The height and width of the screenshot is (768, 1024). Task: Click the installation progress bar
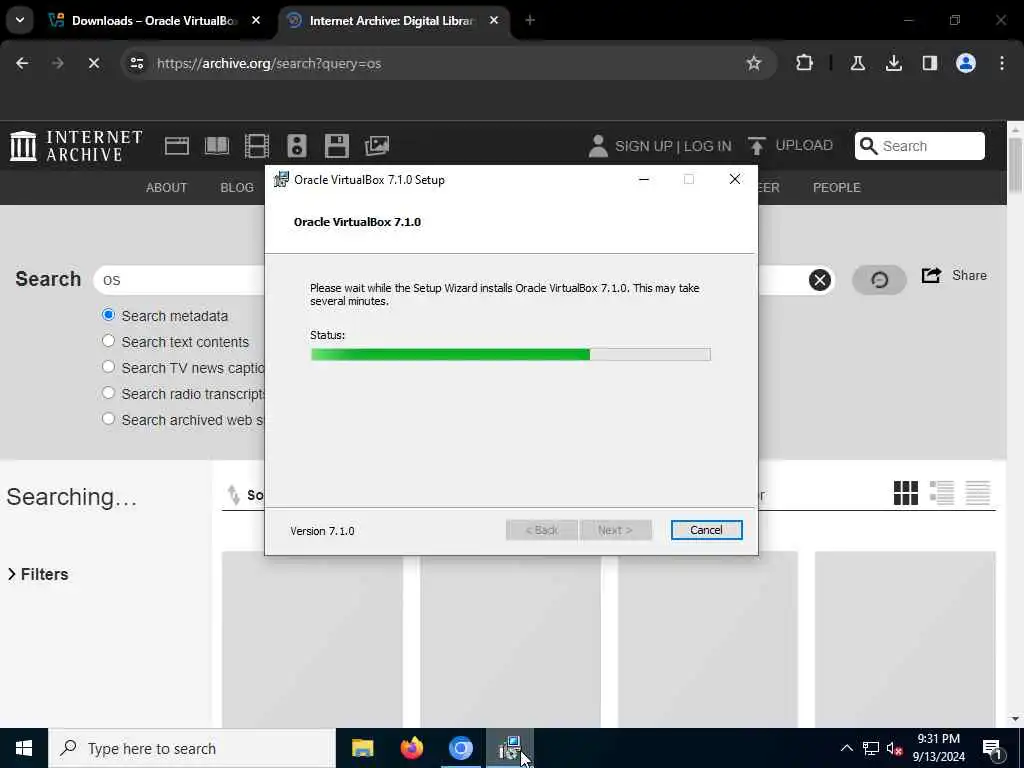tap(511, 355)
